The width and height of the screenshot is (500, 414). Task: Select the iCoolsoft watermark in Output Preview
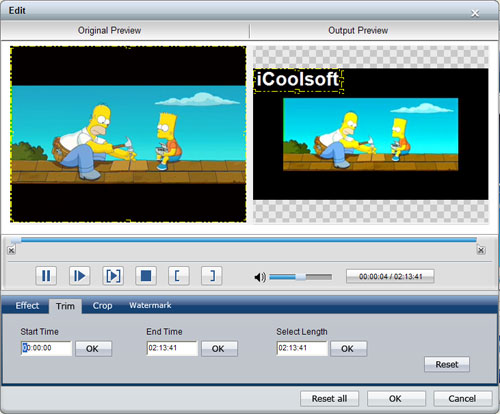coord(298,80)
